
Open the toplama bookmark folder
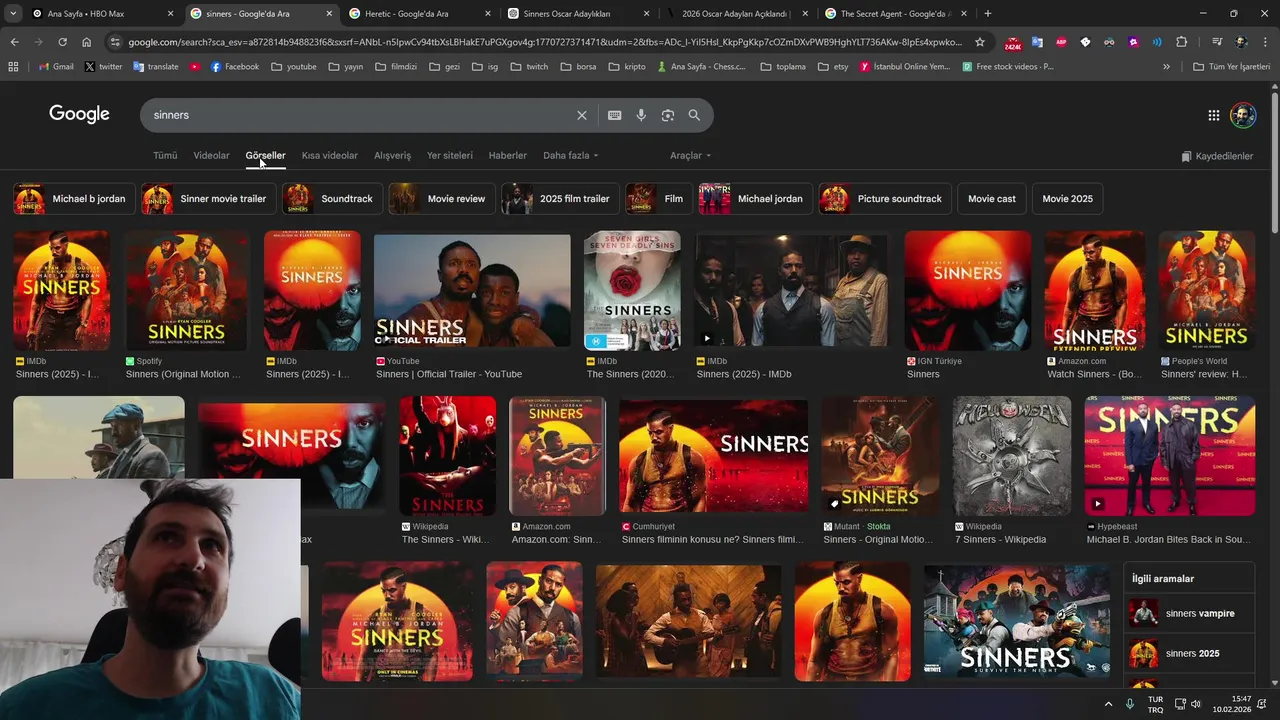[x=783, y=67]
